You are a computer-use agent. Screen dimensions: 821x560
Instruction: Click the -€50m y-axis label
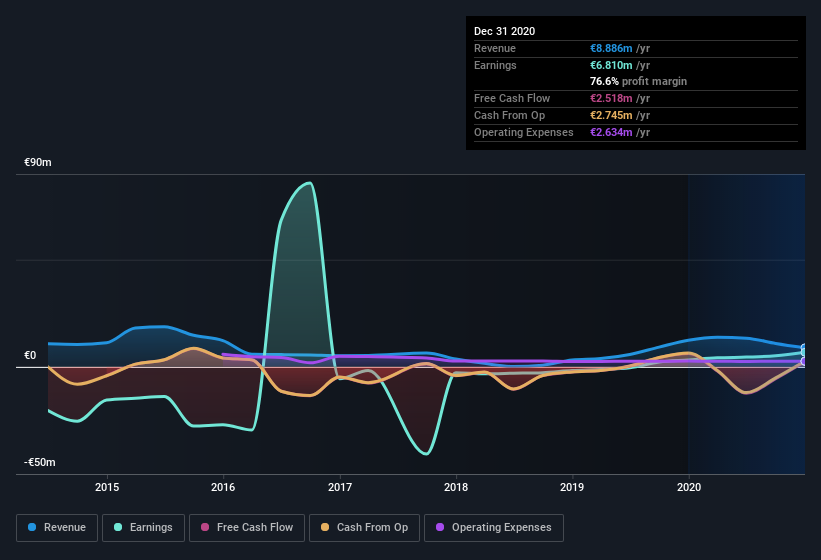[39, 462]
